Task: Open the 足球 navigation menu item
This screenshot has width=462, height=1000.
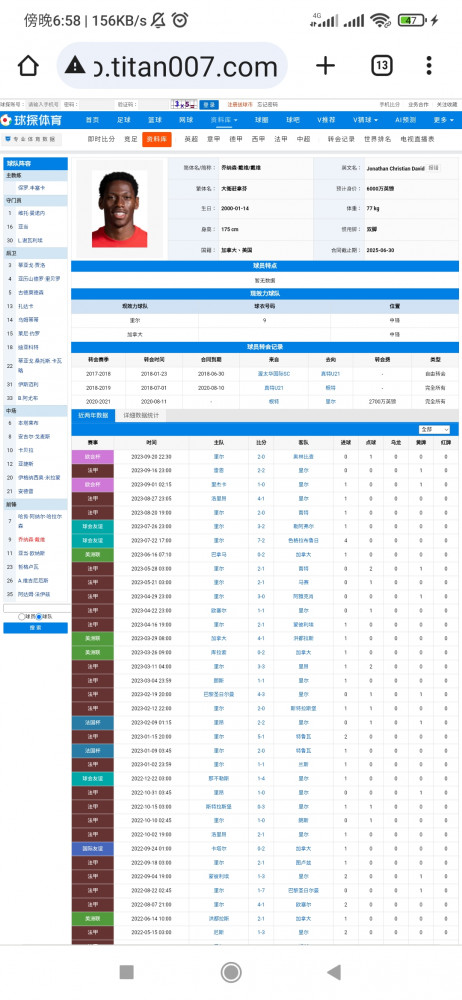Action: pos(123,120)
